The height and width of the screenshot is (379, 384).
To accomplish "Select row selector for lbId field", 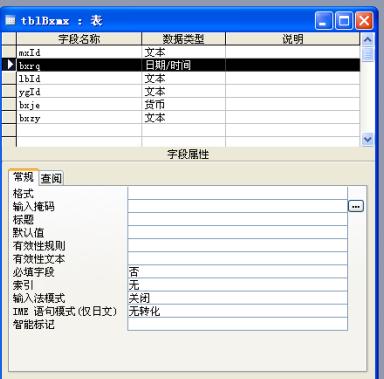I will pyautogui.click(x=9, y=78).
